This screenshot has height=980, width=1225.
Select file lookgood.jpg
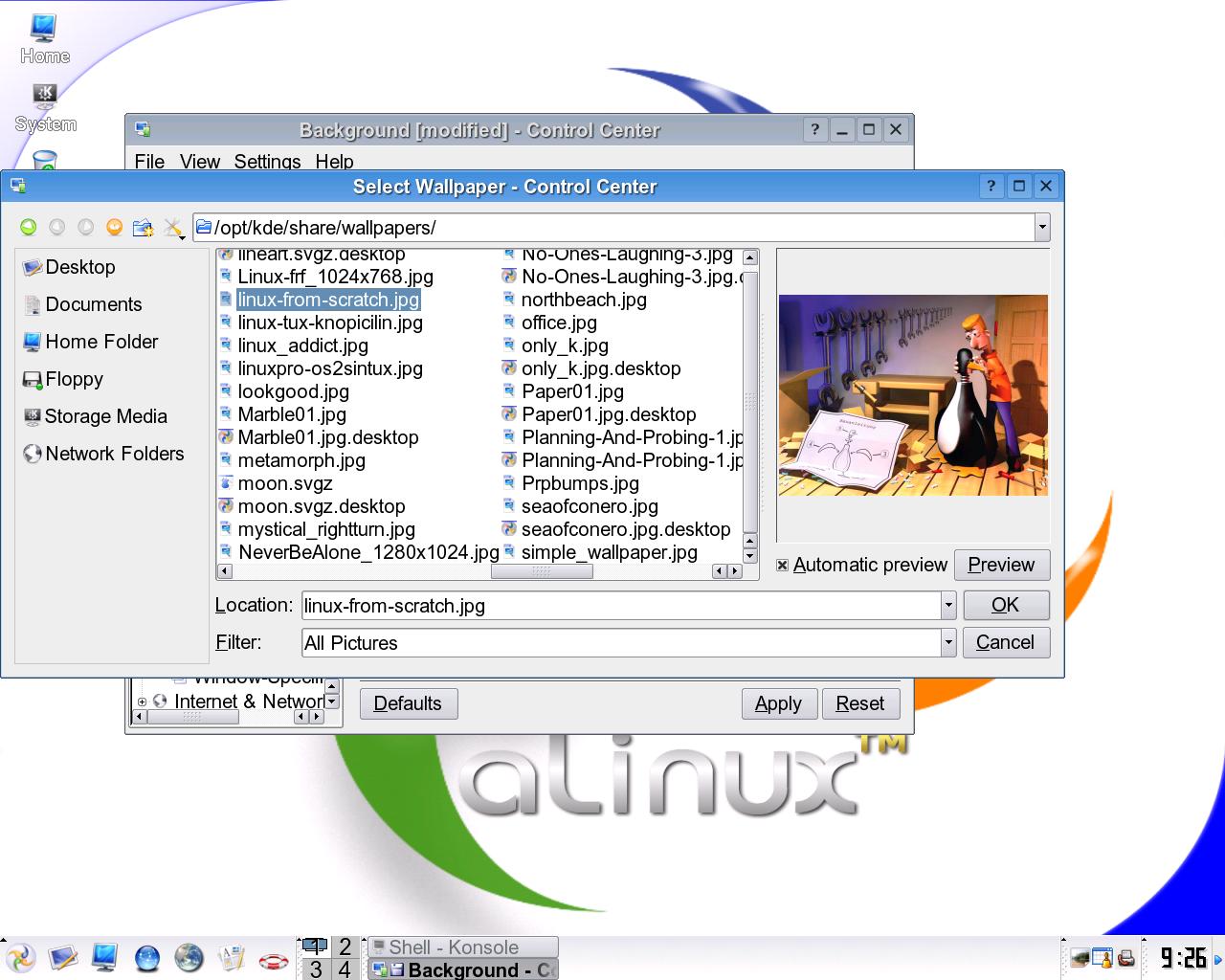point(293,391)
